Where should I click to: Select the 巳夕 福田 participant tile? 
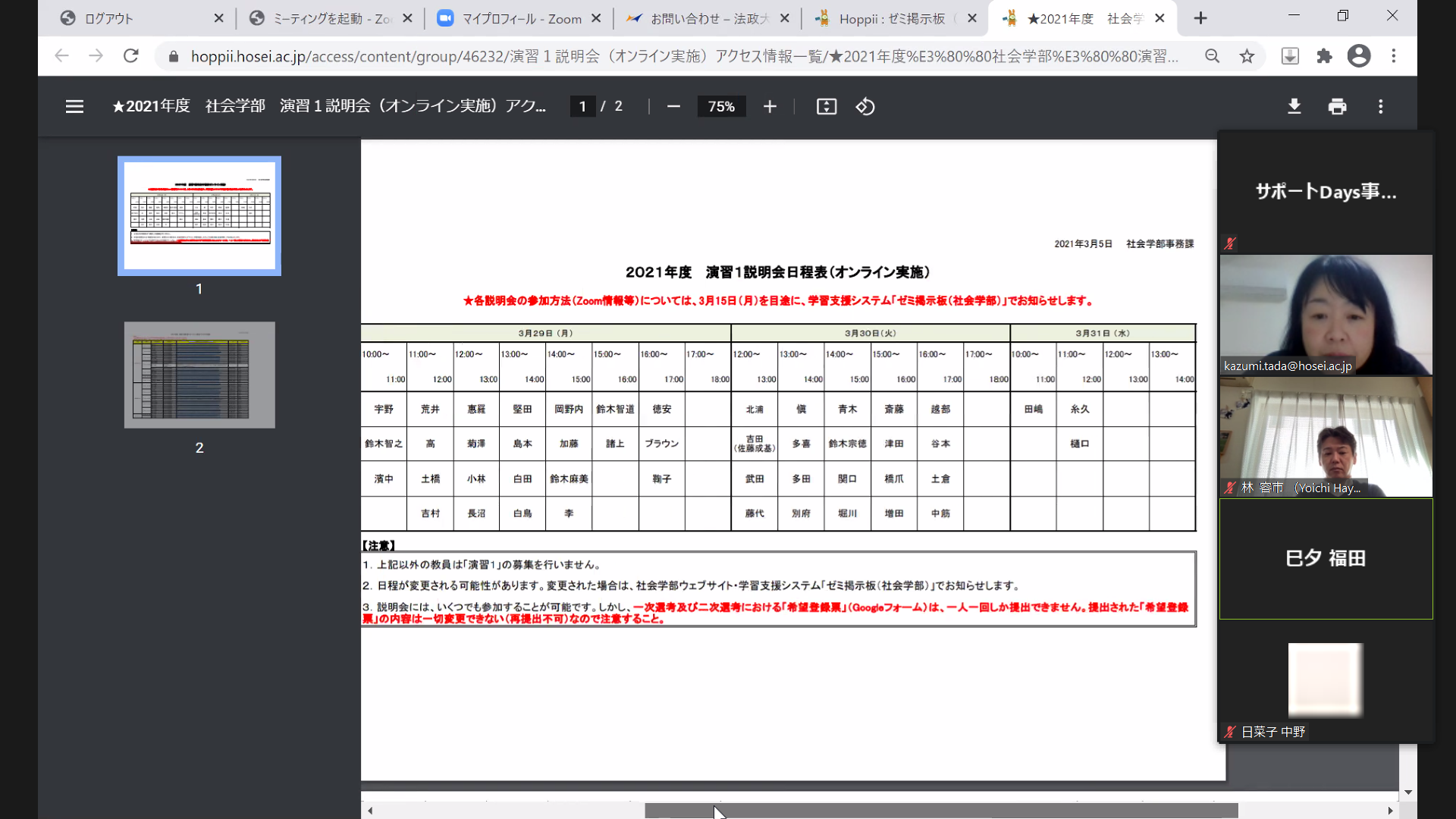(x=1326, y=559)
